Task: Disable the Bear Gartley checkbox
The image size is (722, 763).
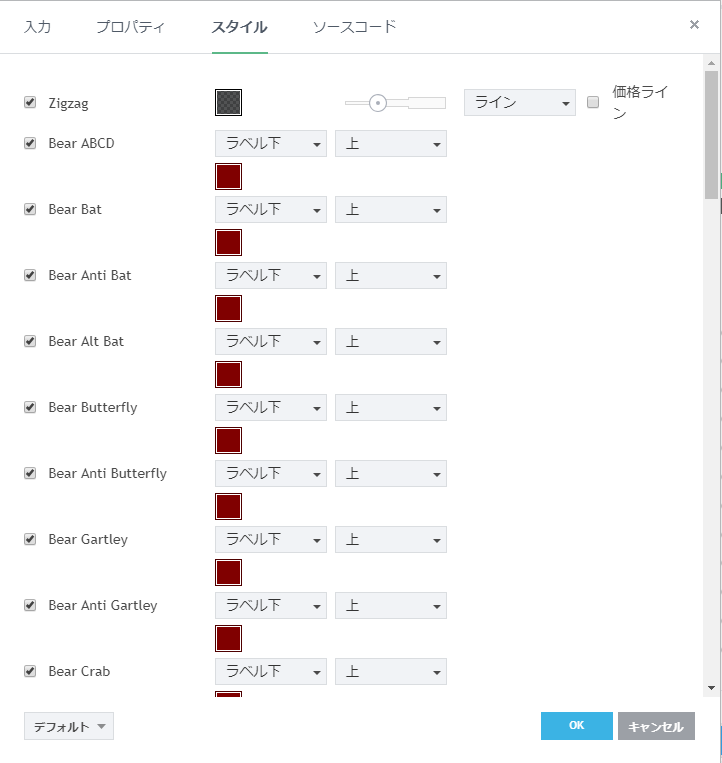Action: coord(30,539)
